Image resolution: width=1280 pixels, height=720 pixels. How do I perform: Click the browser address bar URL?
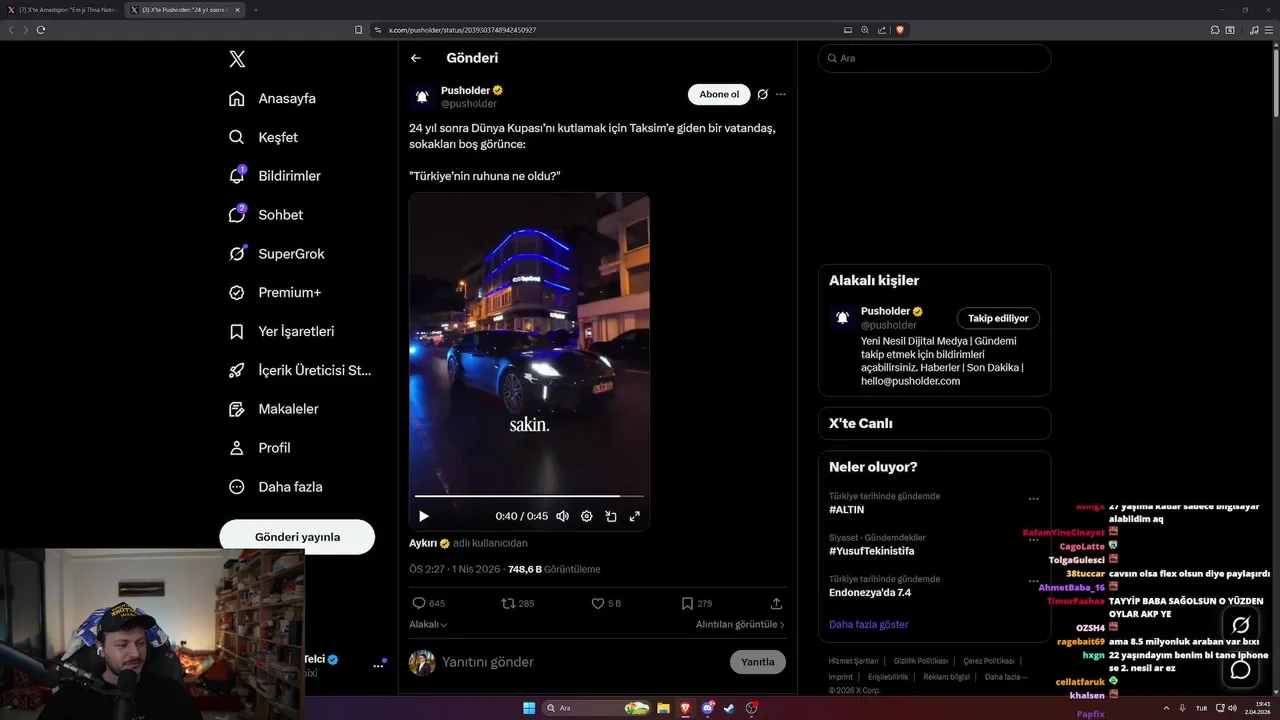[x=462, y=30]
